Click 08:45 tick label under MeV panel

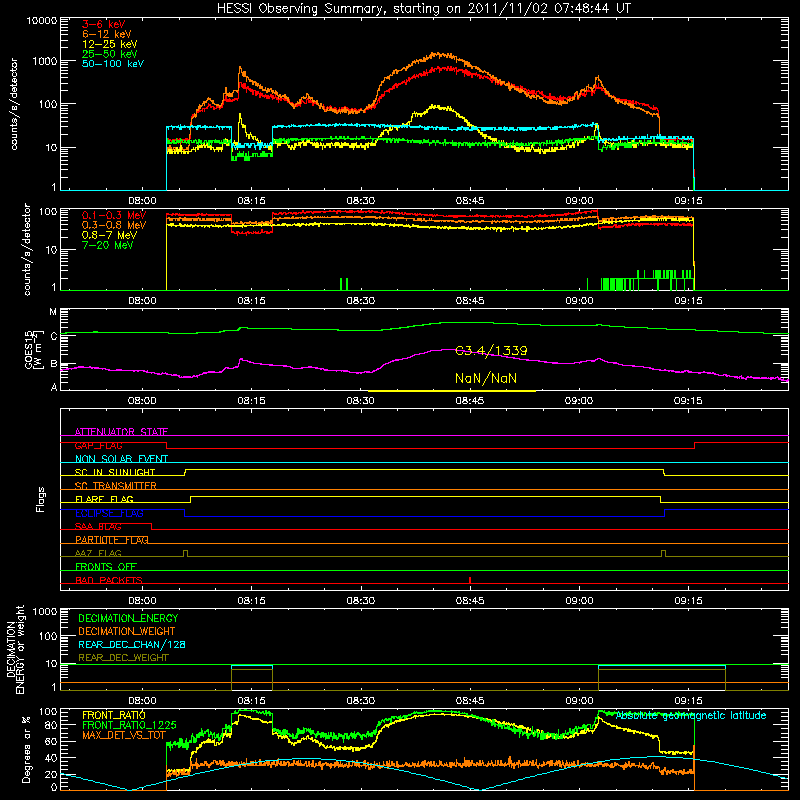(x=470, y=301)
